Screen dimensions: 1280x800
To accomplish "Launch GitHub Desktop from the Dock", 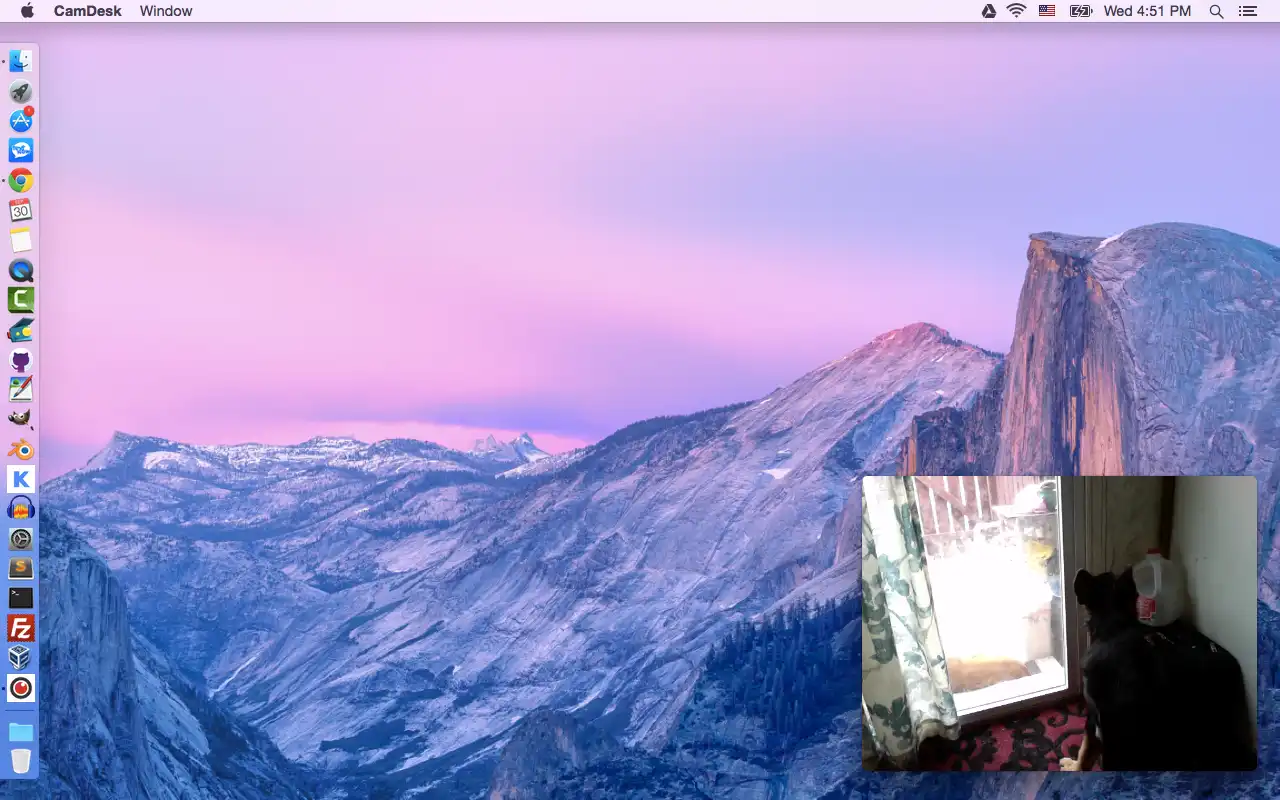I will click(21, 360).
